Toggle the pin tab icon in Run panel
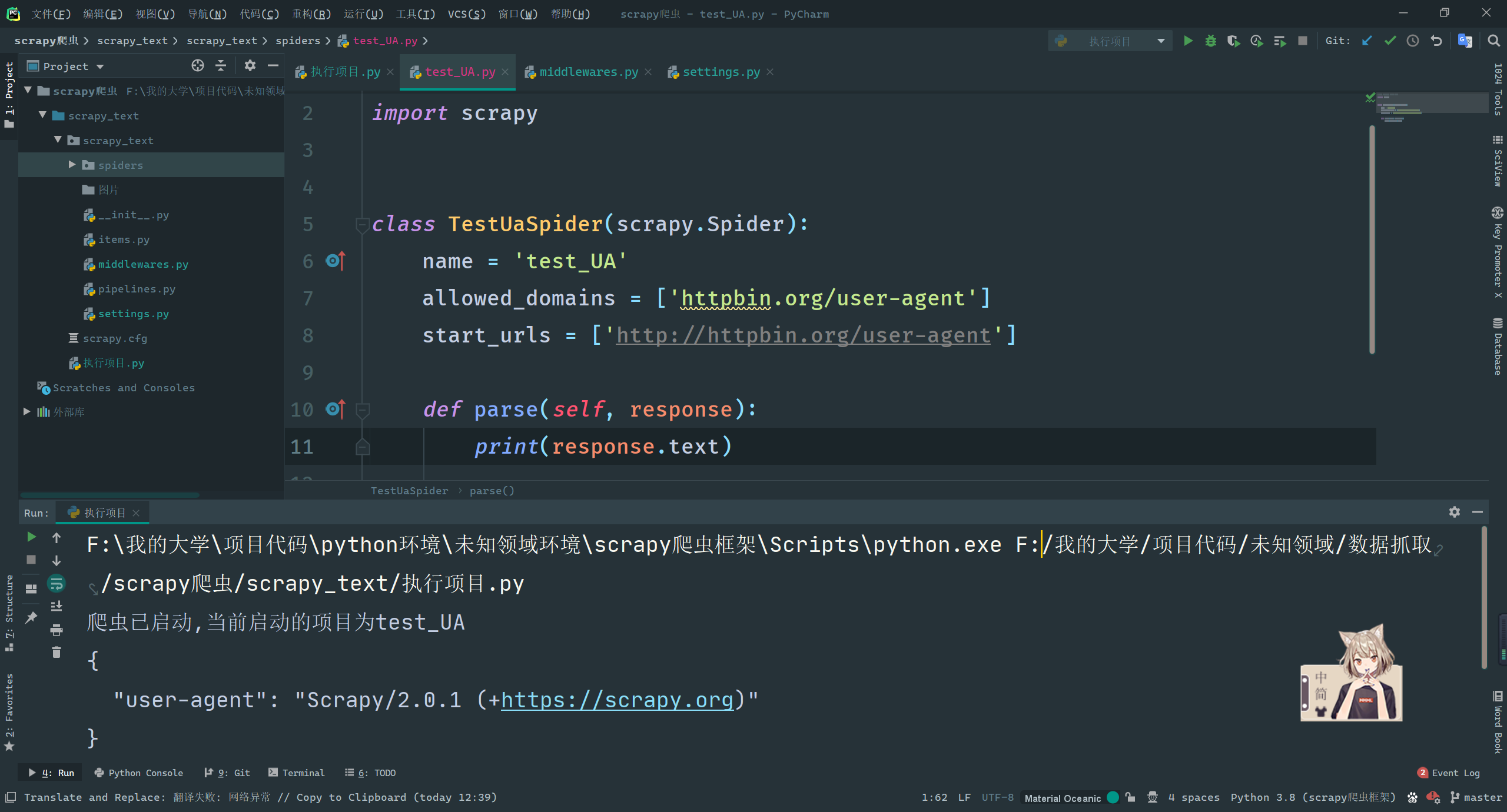The height and width of the screenshot is (812, 1507). click(31, 617)
